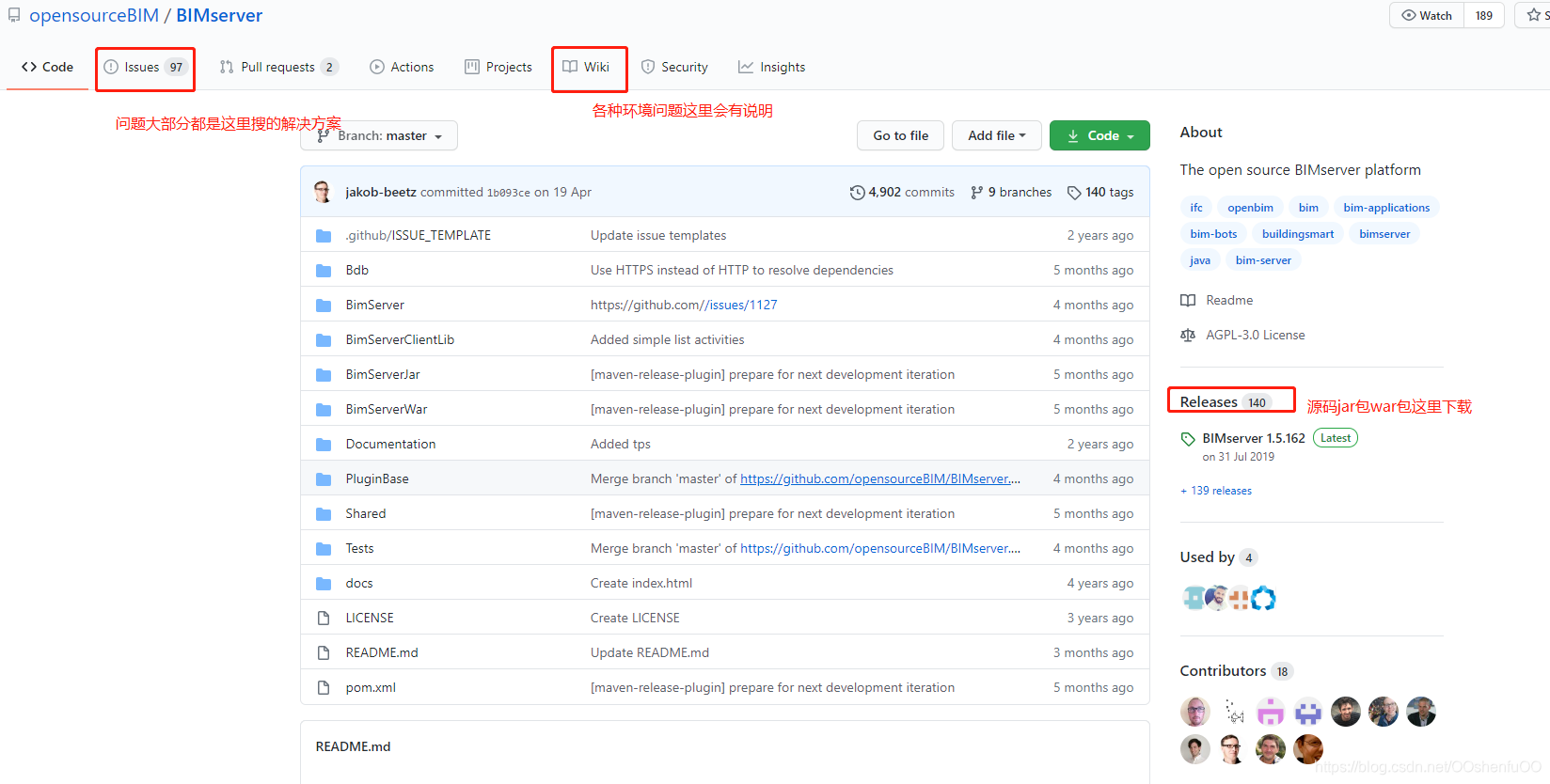
Task: Open PluginBase commit message BIMserver URL
Action: click(880, 478)
